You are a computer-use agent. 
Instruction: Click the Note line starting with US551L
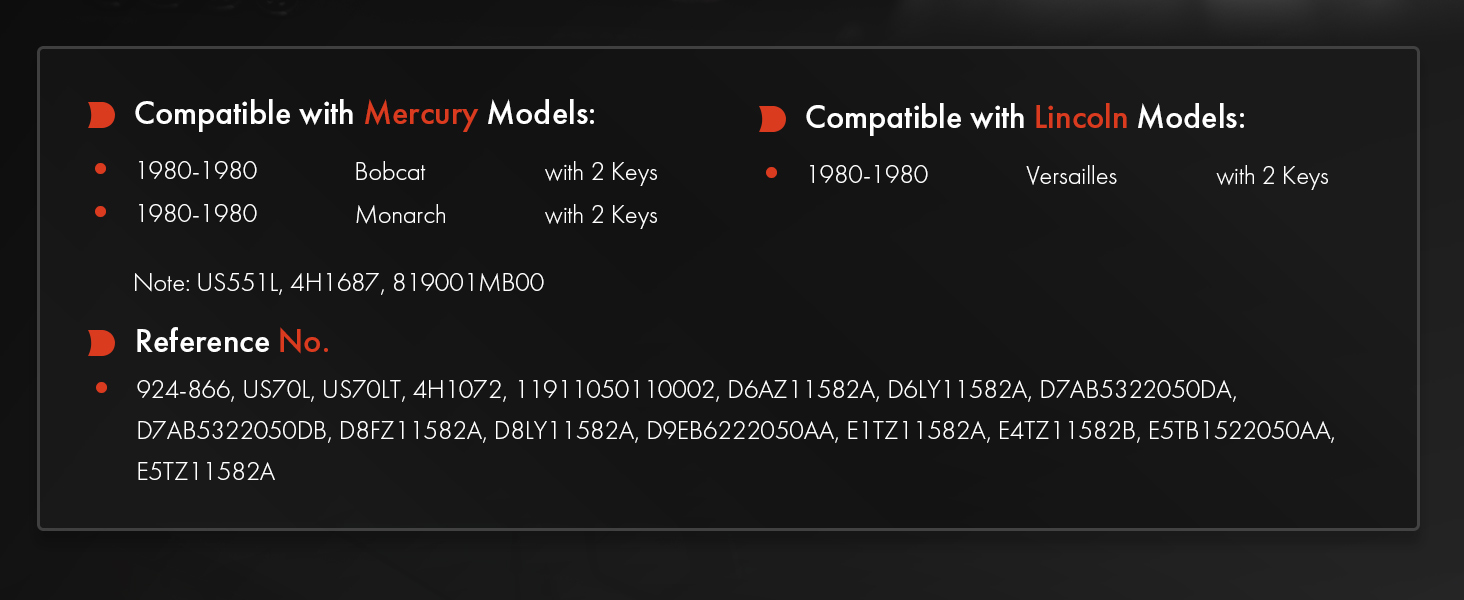click(338, 283)
